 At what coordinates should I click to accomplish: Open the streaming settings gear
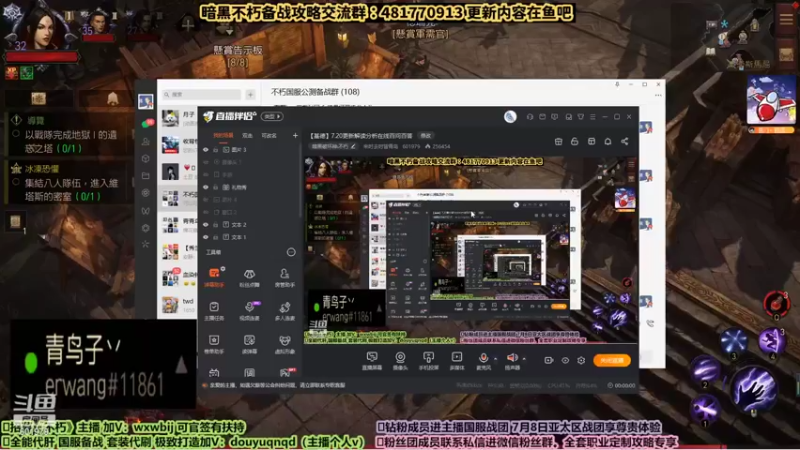[x=581, y=360]
